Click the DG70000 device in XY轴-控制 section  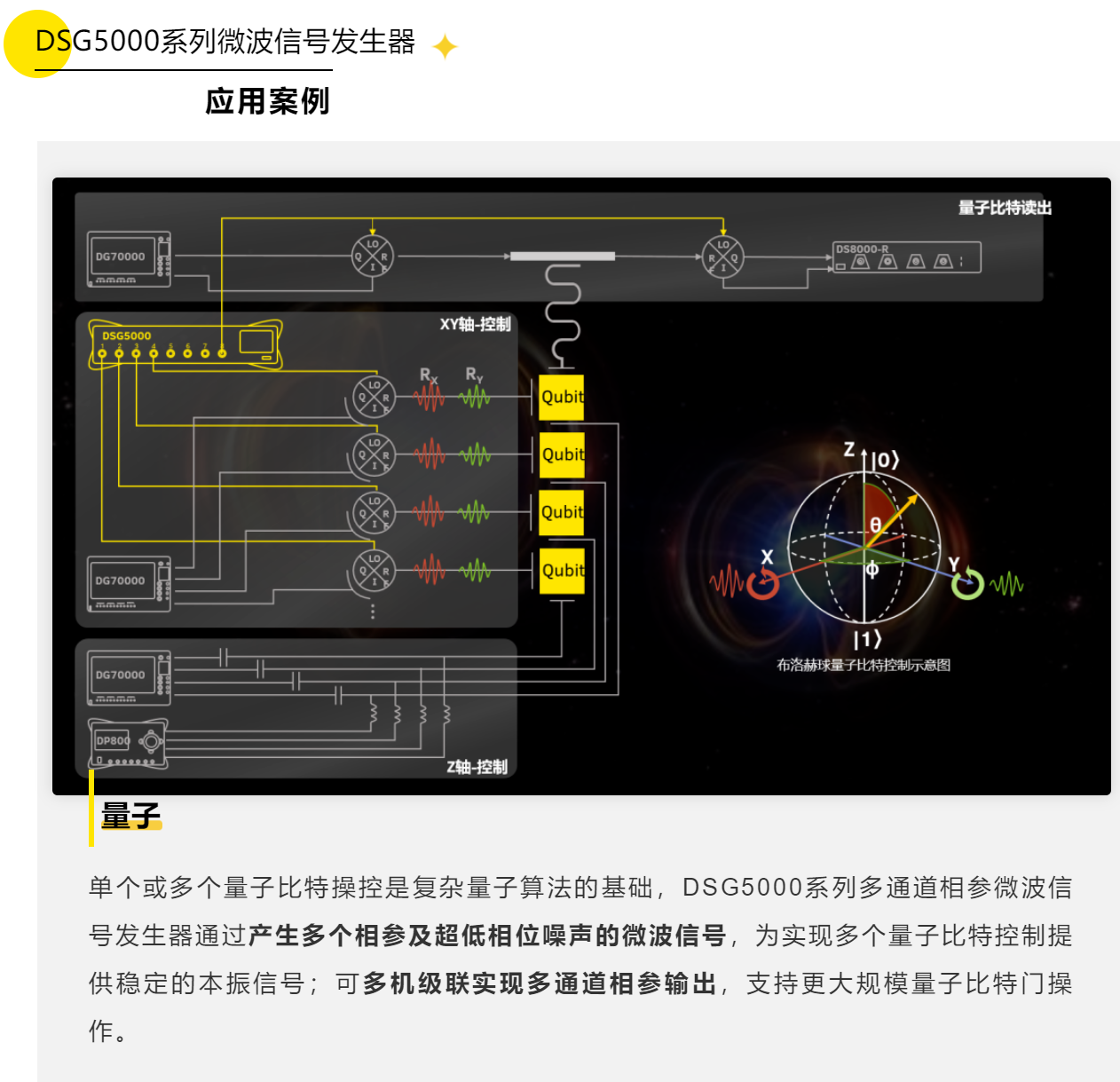coord(130,582)
